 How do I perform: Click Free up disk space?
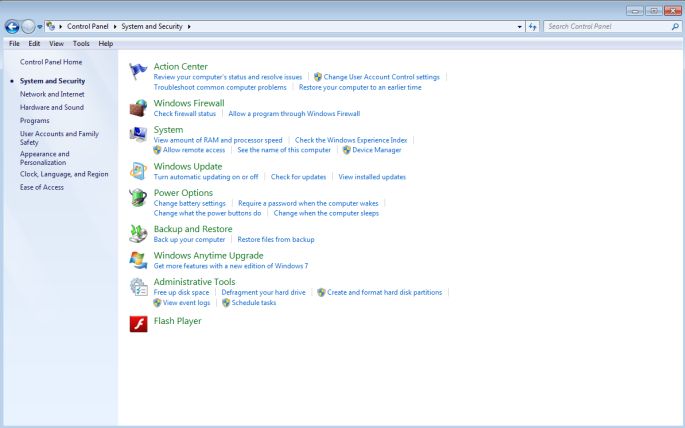(x=181, y=292)
